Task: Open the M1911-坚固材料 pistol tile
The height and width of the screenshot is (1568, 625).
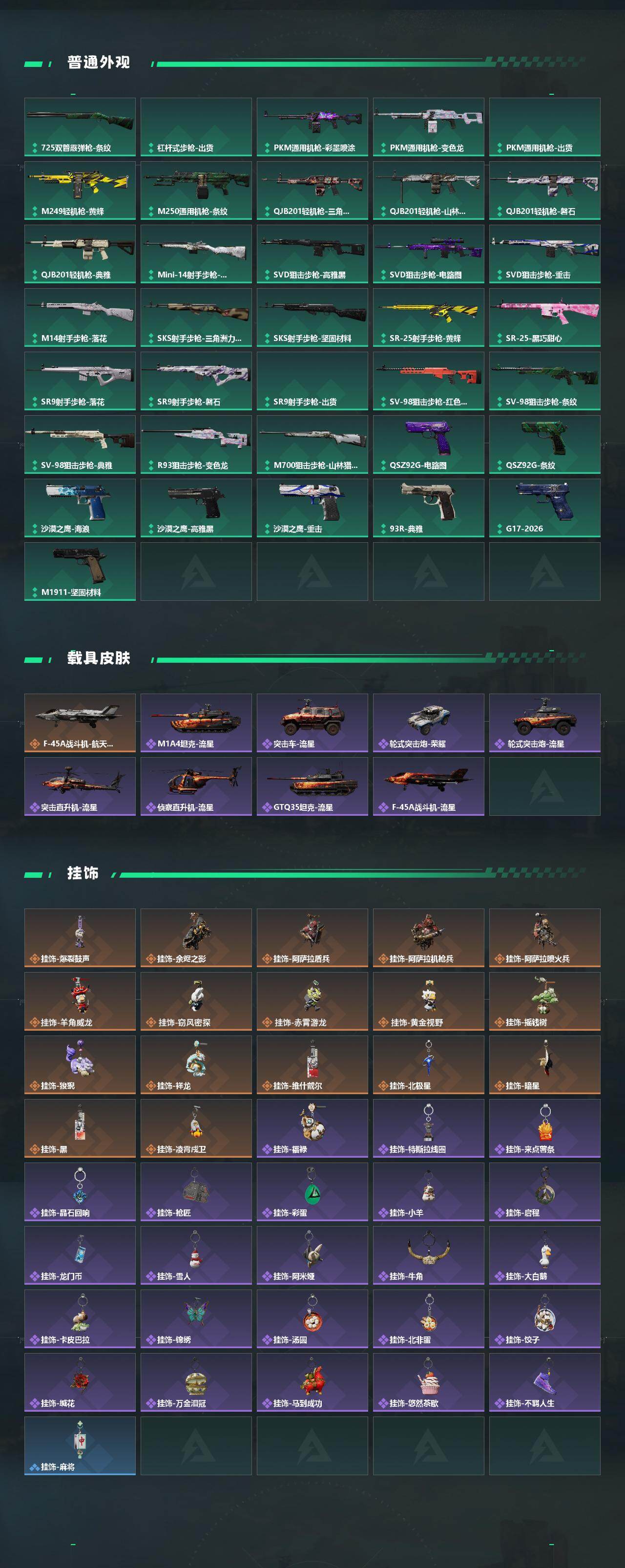Action: pos(80,572)
